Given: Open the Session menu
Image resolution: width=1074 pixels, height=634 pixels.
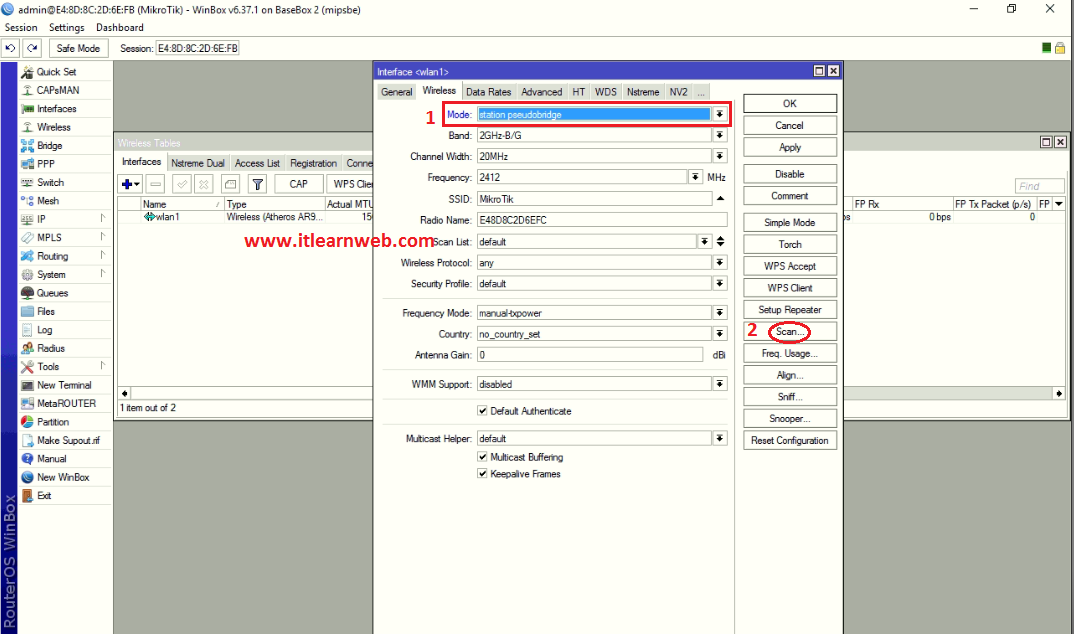Looking at the screenshot, I should pyautogui.click(x=20, y=27).
